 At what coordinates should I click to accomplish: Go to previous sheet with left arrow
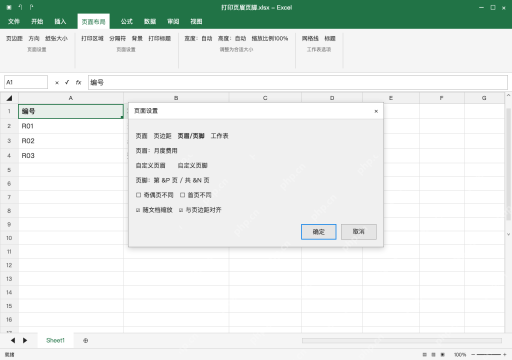[x=13, y=340]
